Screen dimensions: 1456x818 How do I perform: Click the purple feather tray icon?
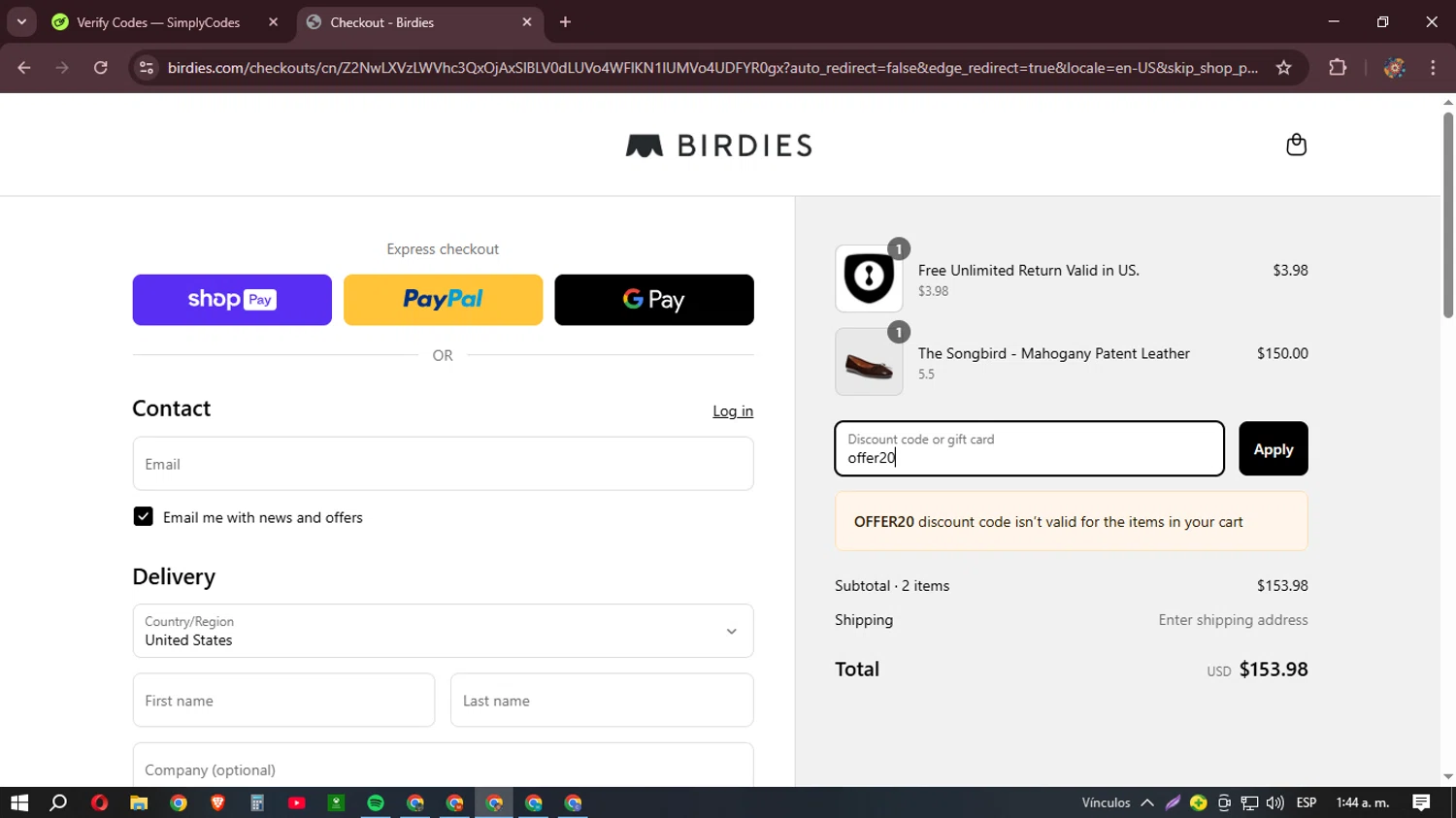pos(1173,802)
